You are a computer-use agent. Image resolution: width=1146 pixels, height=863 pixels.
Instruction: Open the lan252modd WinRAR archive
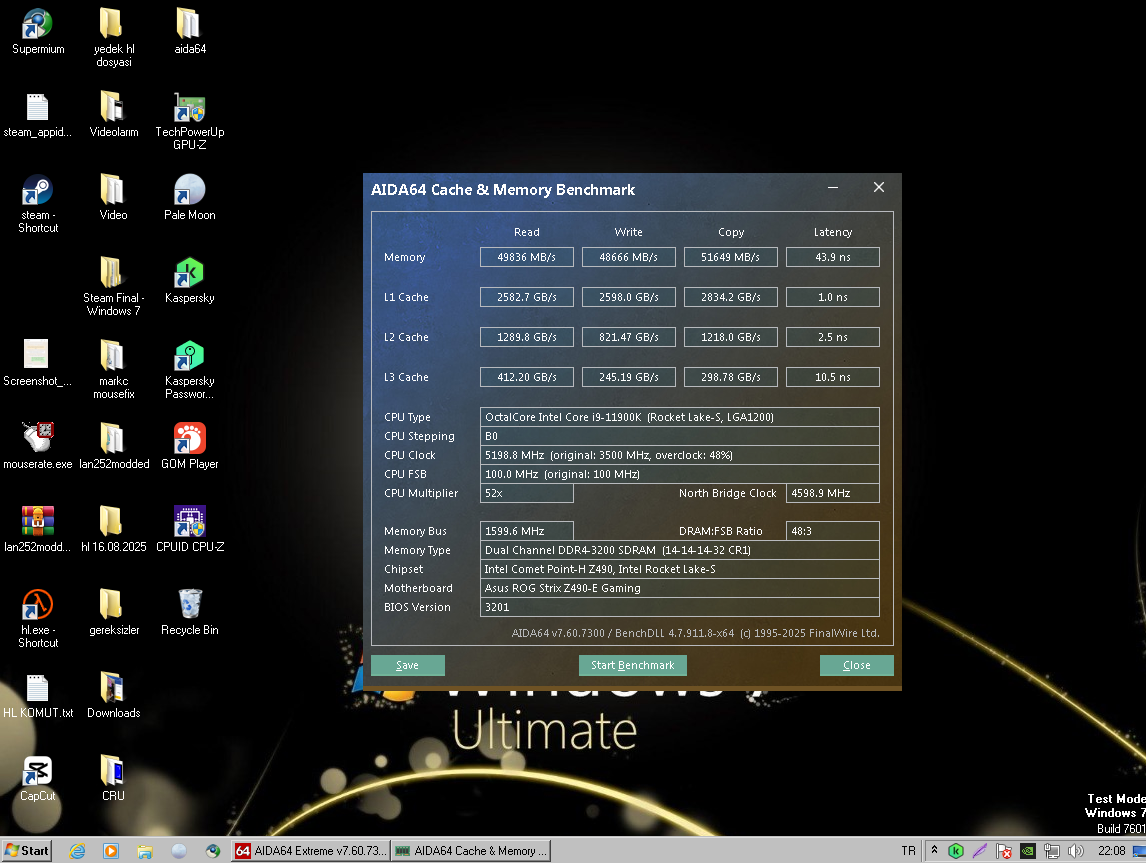(x=38, y=530)
